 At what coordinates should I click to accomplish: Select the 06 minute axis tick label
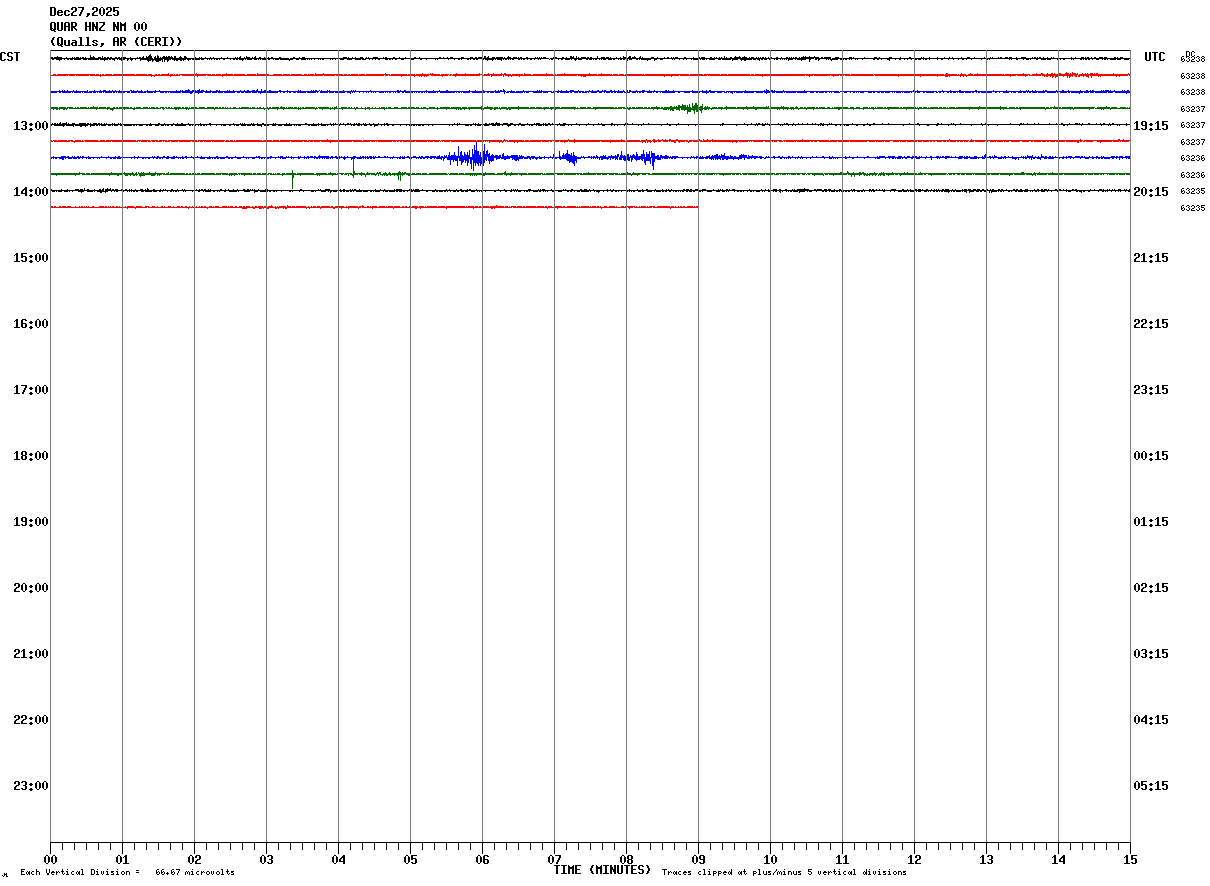coord(482,860)
